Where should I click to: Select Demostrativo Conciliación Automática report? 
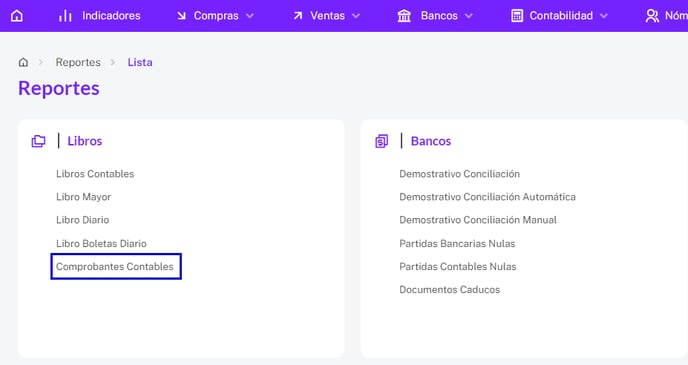487,197
